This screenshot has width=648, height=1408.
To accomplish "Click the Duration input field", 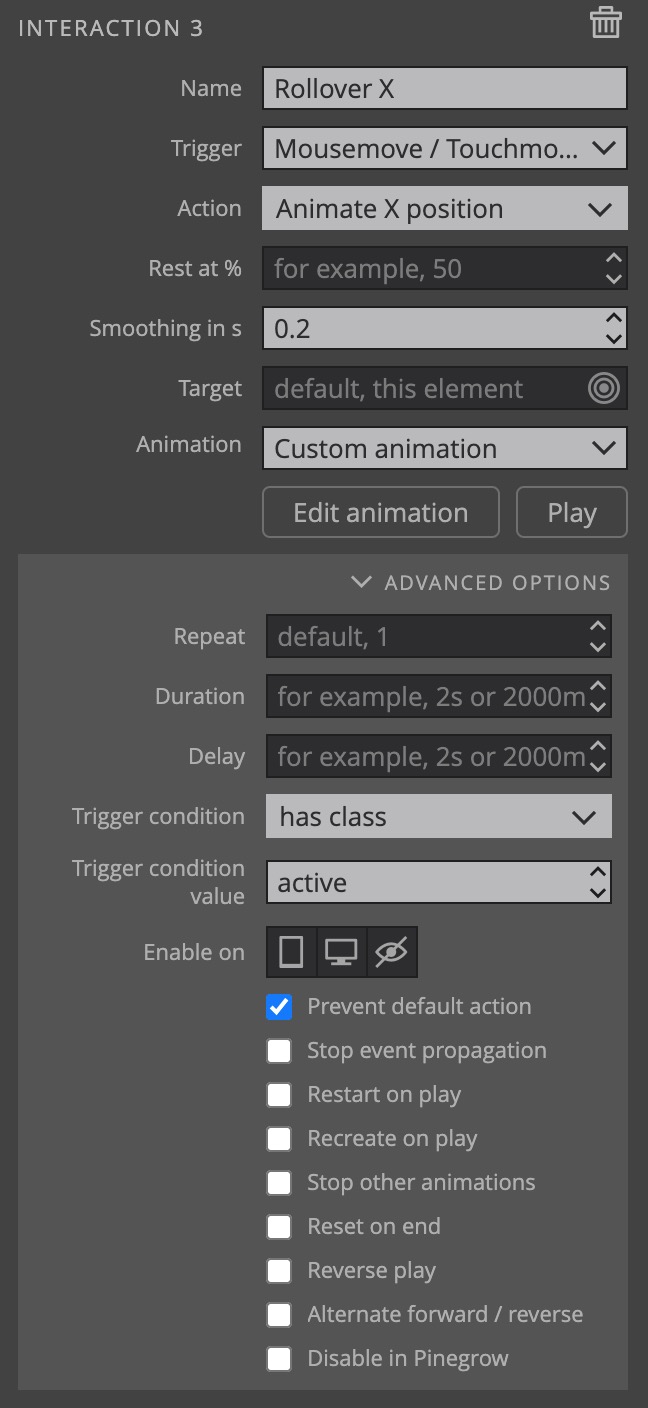I will click(439, 696).
